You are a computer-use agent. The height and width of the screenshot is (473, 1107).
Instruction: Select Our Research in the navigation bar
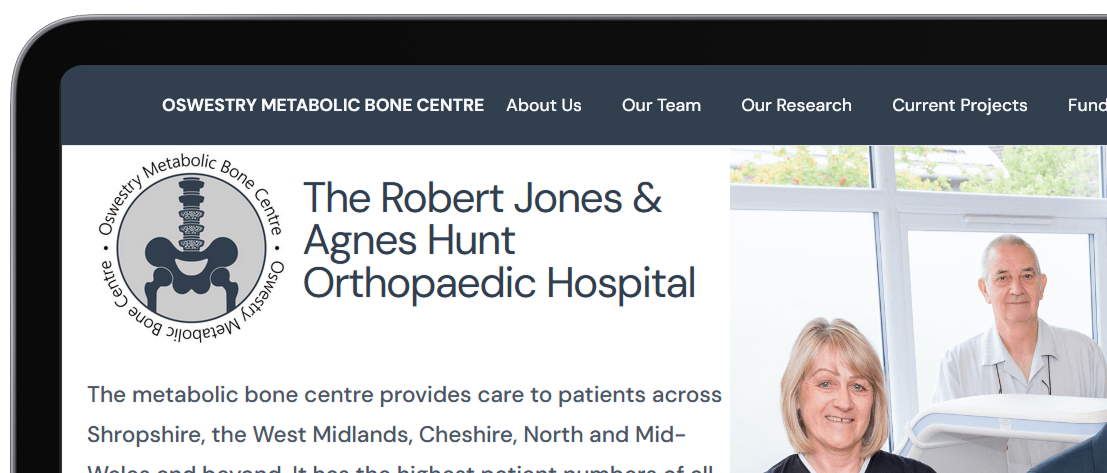coord(796,105)
